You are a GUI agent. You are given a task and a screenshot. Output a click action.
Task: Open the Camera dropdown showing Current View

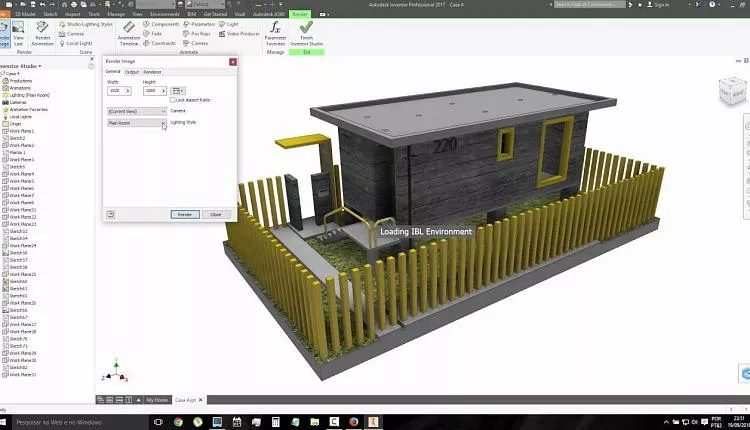point(137,111)
